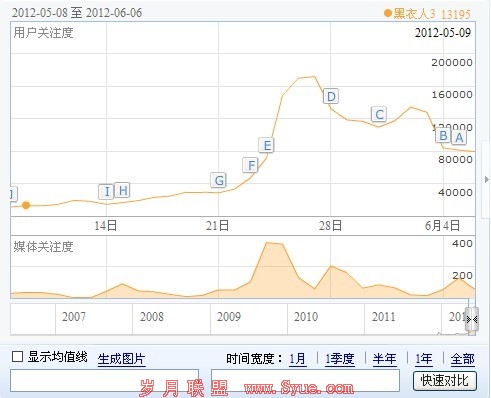
Task: Click the 用户关注度 chart label
Action: point(43,33)
